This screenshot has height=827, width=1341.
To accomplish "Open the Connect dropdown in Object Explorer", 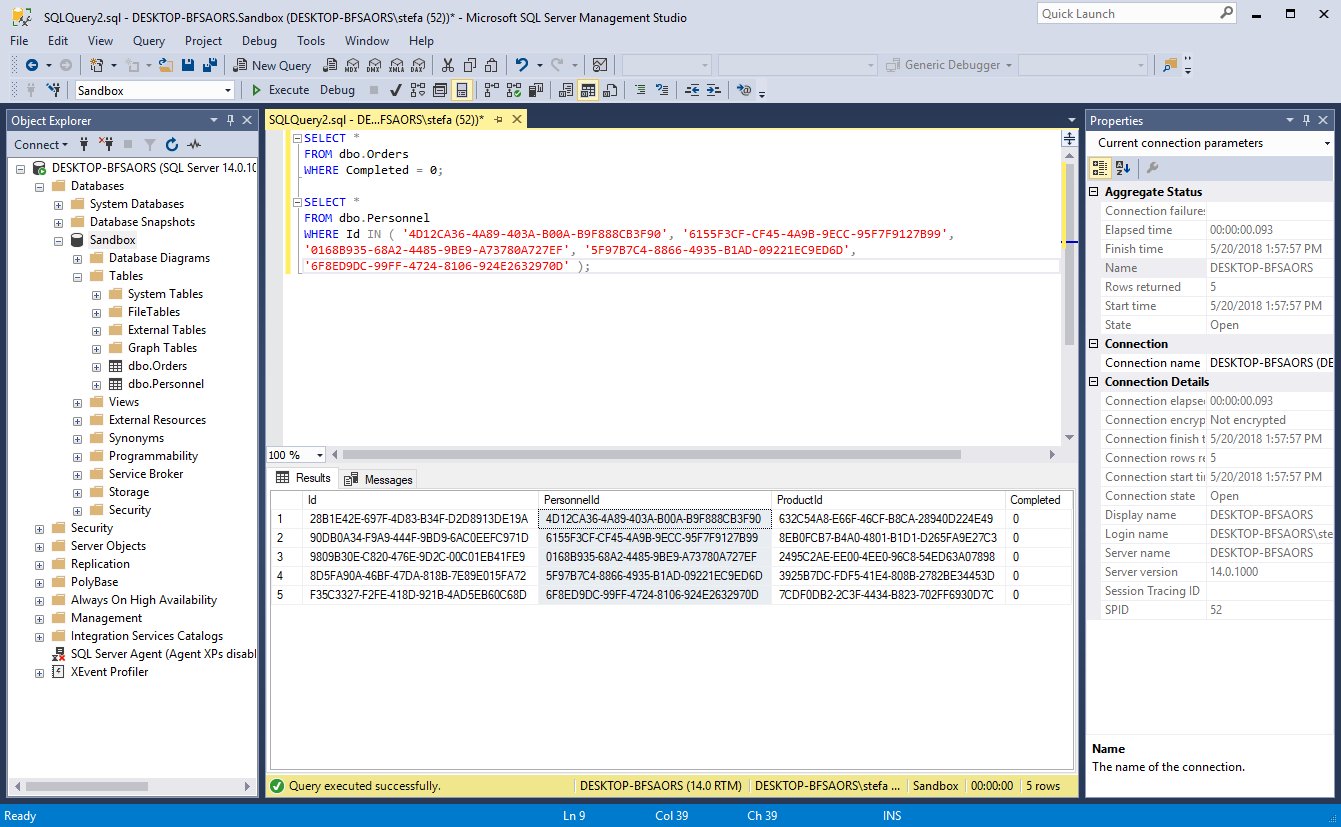I will (x=39, y=144).
